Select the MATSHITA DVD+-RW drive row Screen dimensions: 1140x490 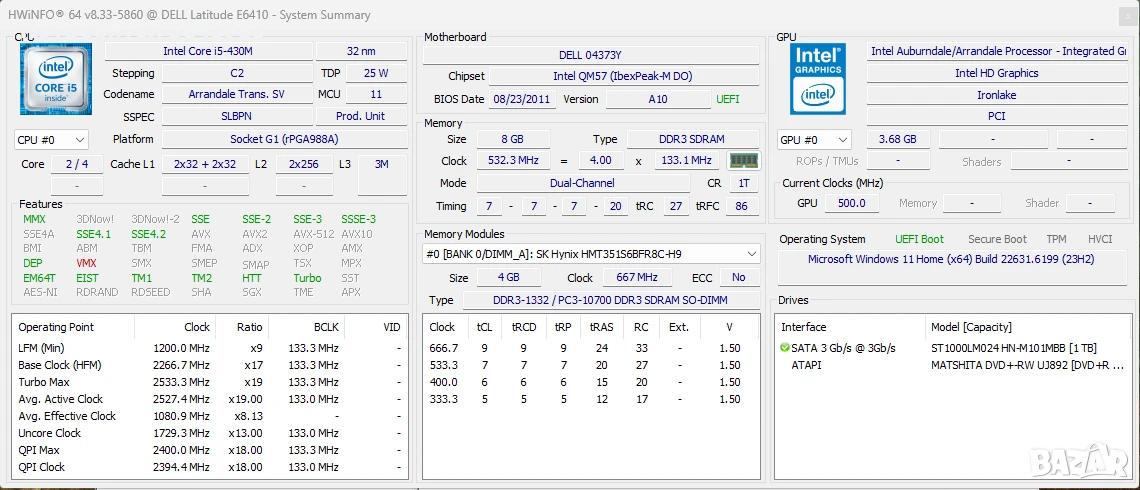coord(955,365)
